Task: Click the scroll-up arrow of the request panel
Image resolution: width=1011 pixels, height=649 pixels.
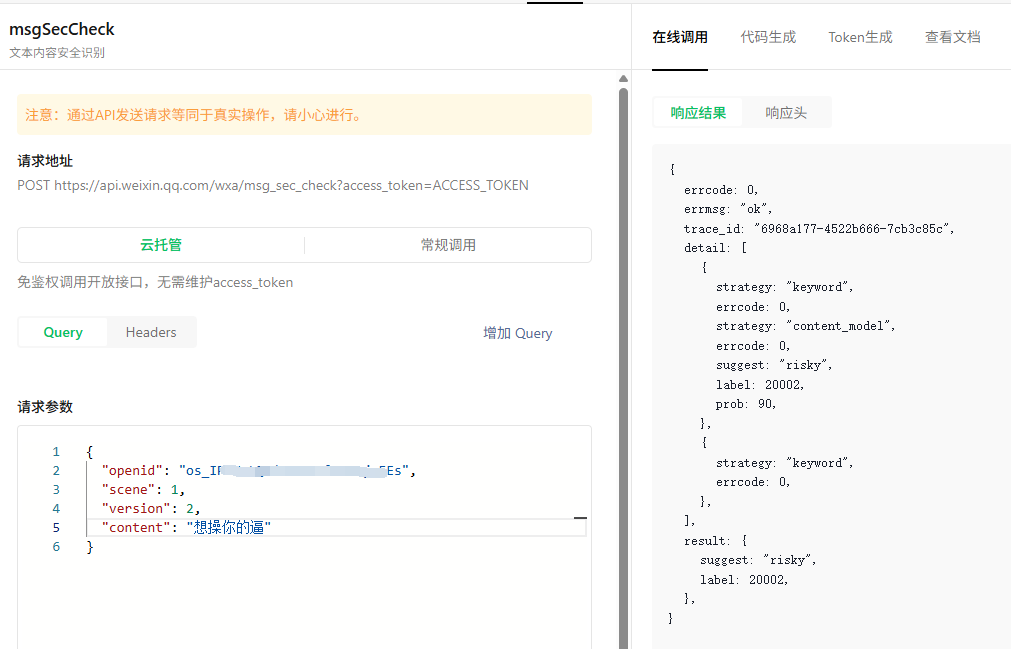Action: (x=623, y=79)
